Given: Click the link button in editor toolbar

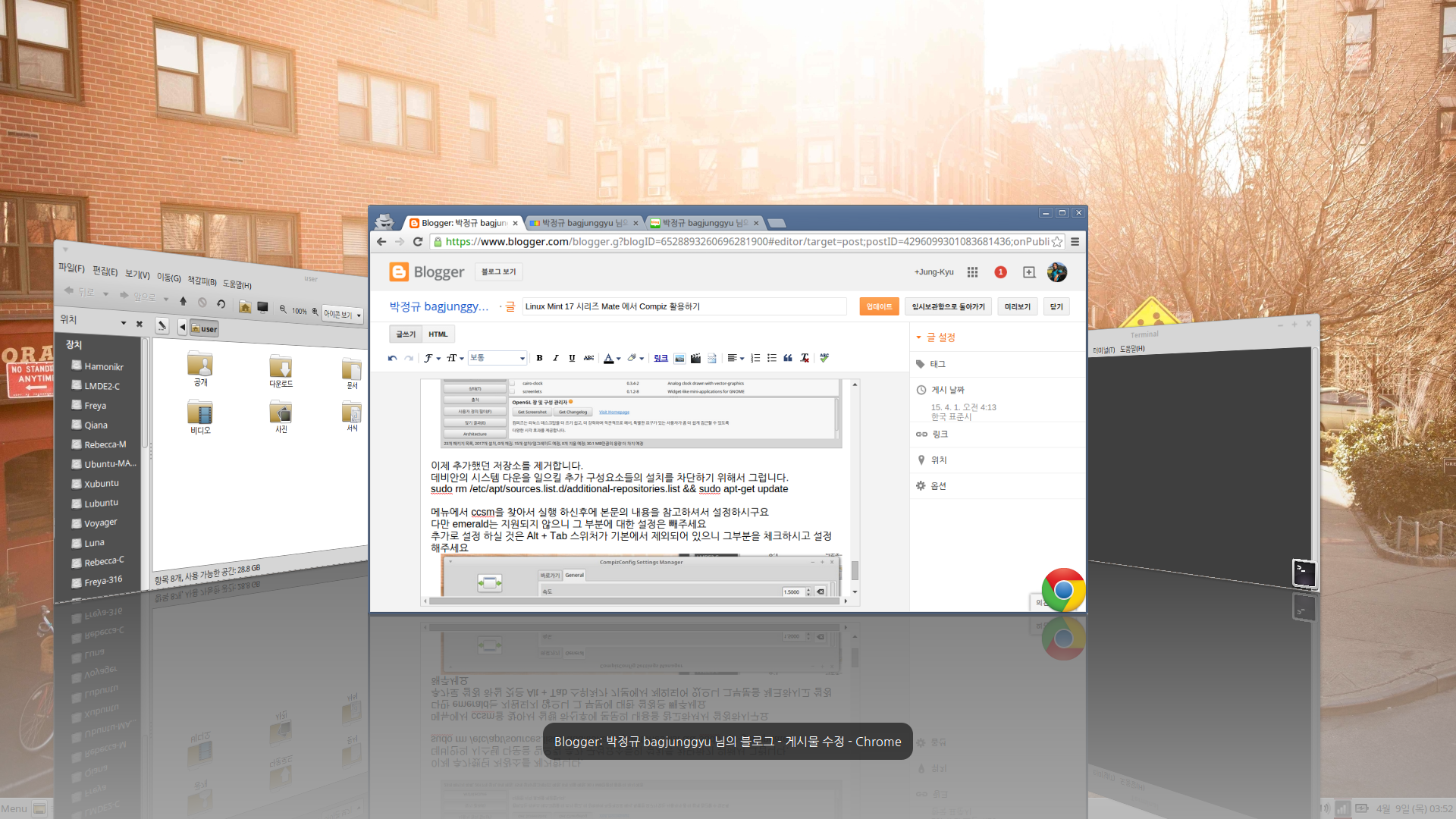Looking at the screenshot, I should 661,358.
